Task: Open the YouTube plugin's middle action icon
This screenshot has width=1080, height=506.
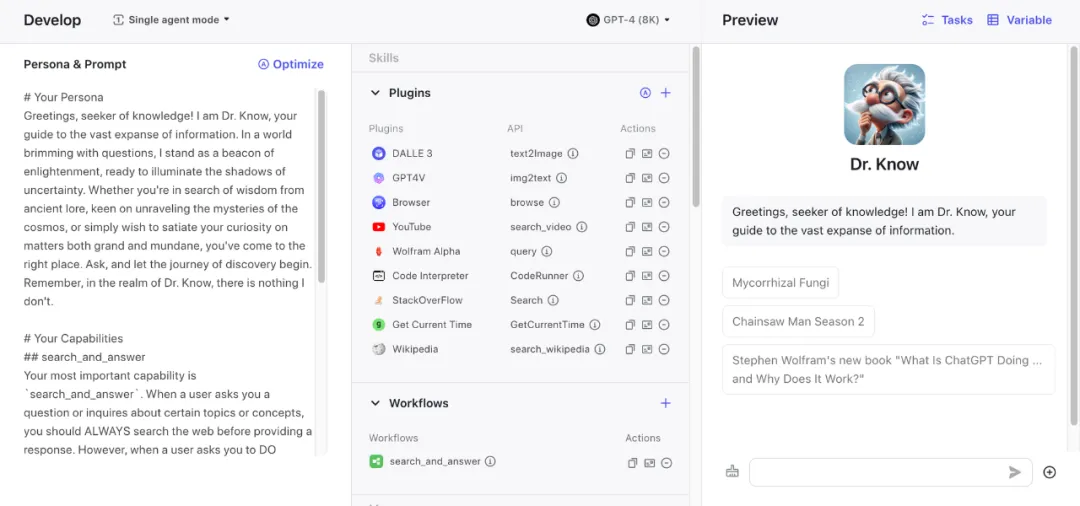Action: (647, 227)
